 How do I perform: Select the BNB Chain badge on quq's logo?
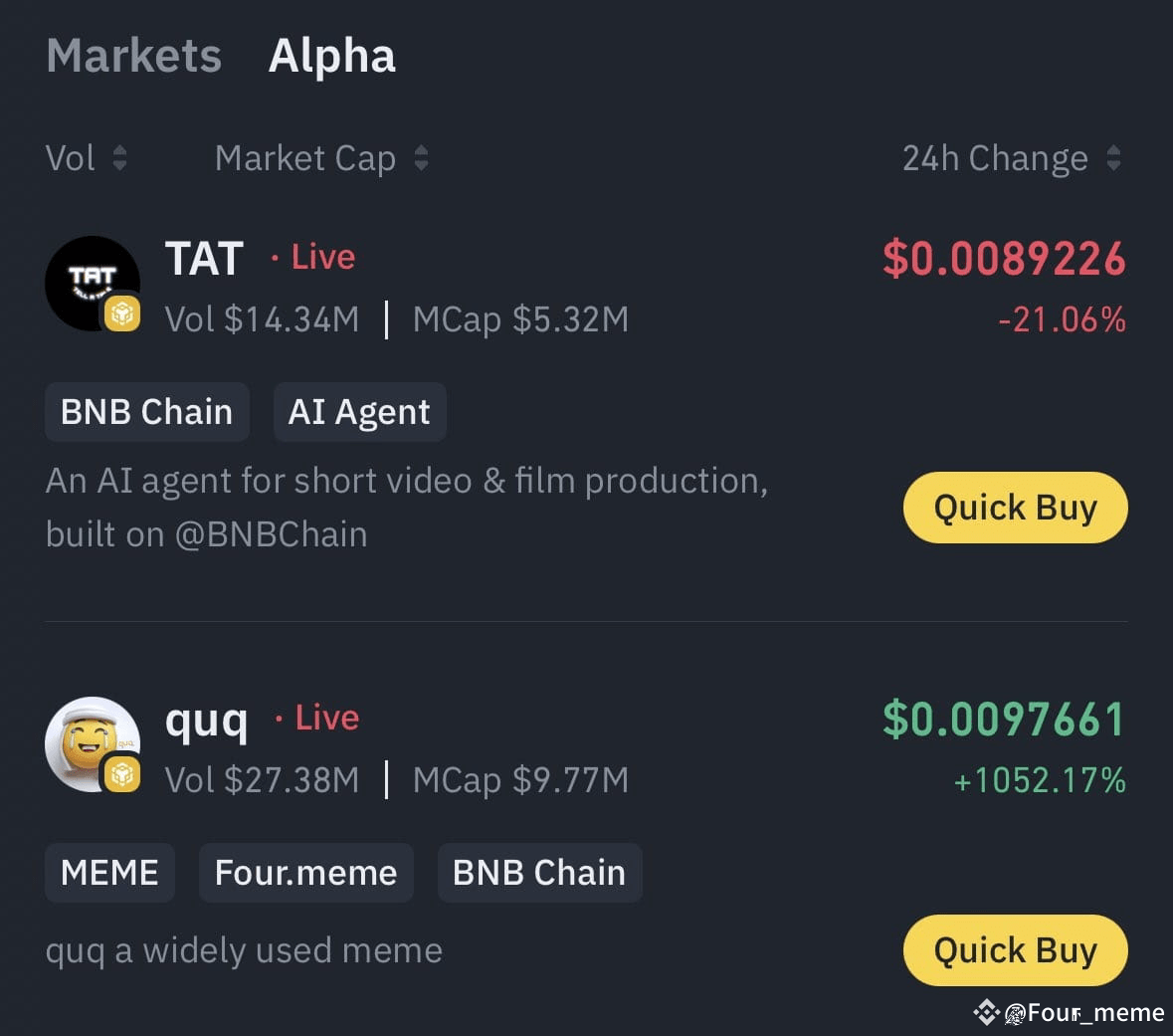coord(122,775)
